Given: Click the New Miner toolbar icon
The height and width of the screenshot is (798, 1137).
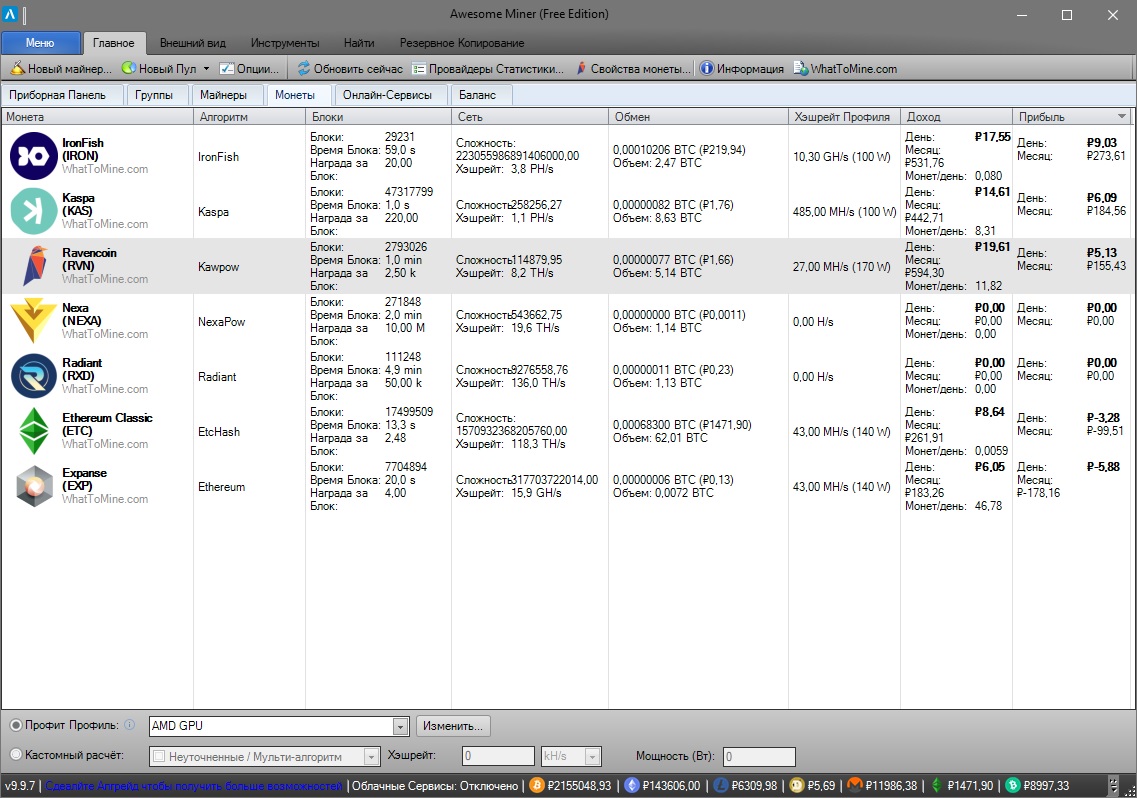Looking at the screenshot, I should pos(17,68).
